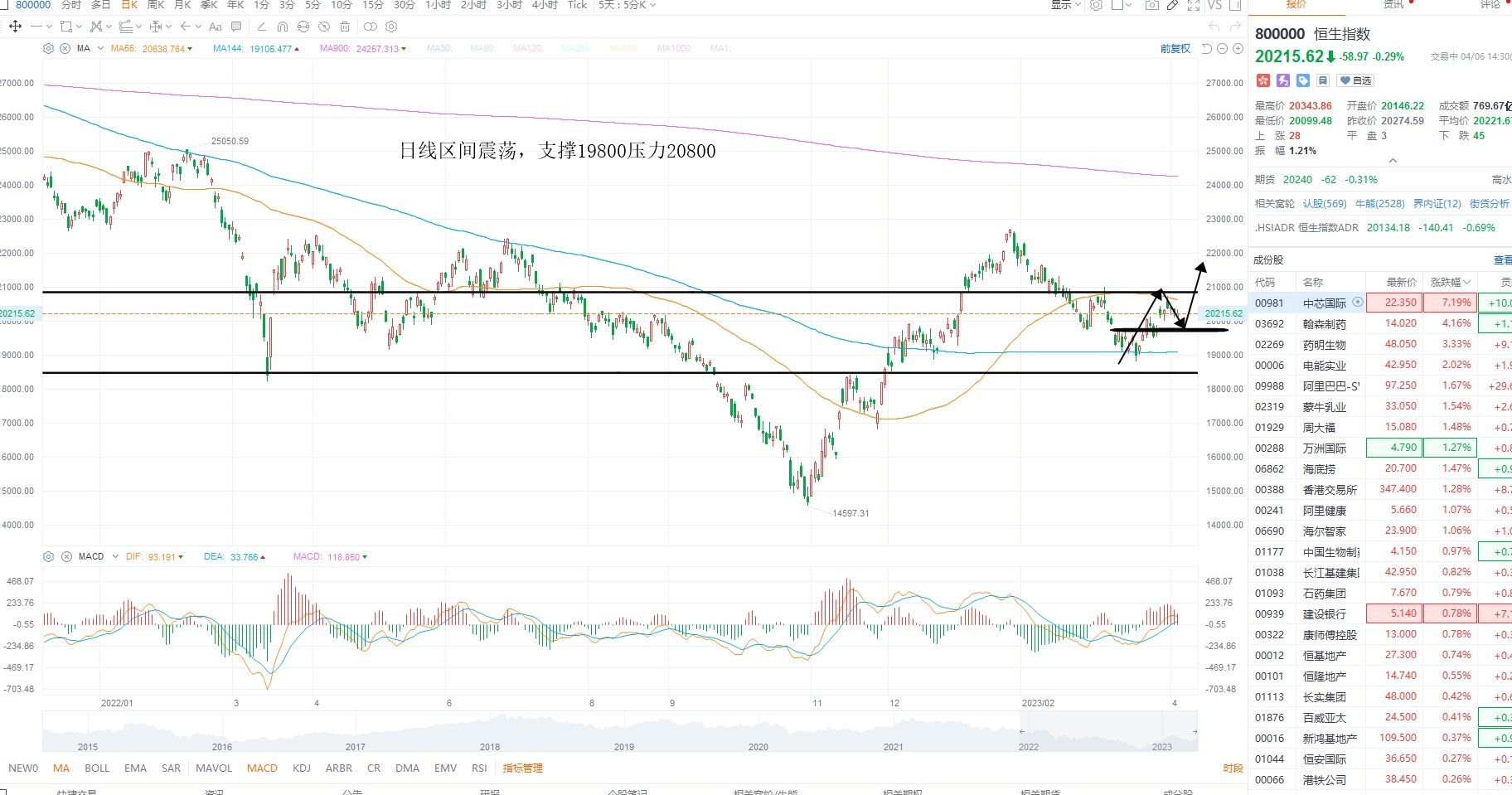Reset chart zoom with the rotate icon
The height and width of the screenshot is (795, 1512).
pos(1207,49)
